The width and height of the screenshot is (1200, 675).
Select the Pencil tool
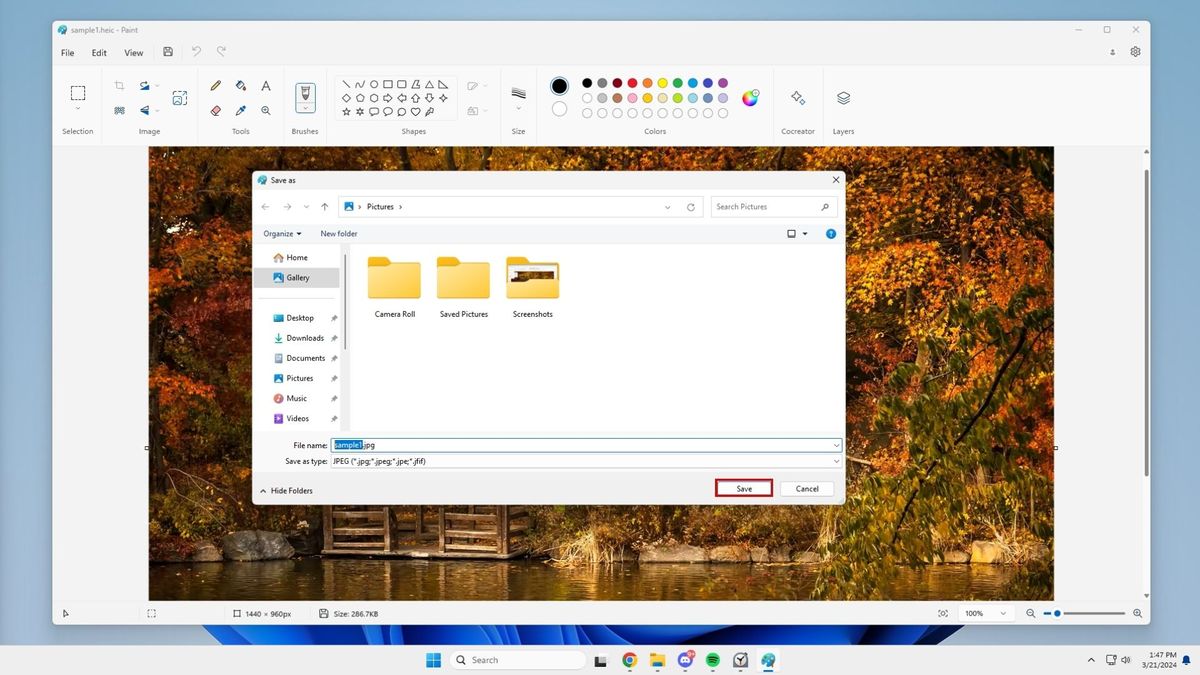click(216, 86)
